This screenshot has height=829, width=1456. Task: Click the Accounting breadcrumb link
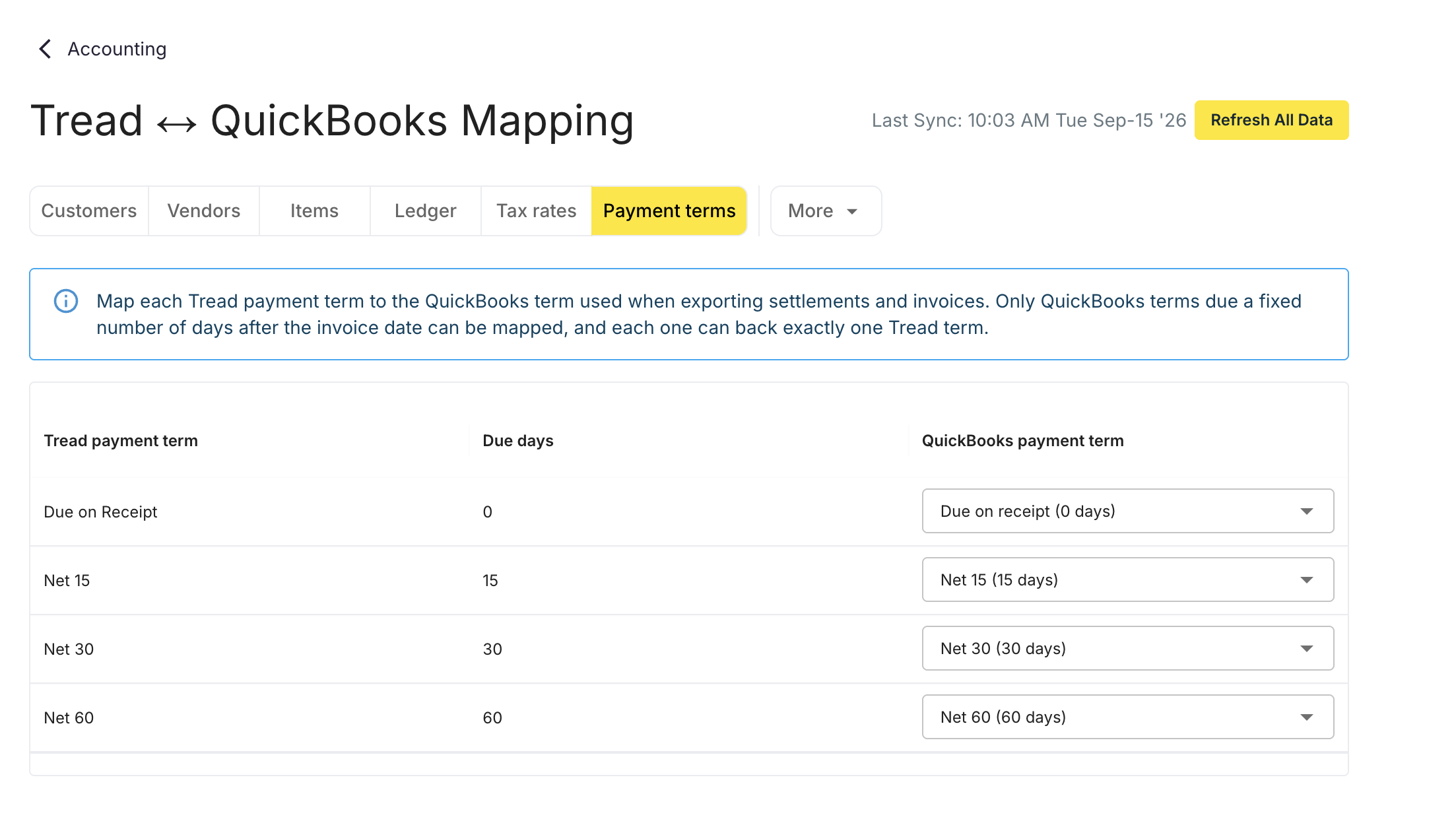click(117, 49)
